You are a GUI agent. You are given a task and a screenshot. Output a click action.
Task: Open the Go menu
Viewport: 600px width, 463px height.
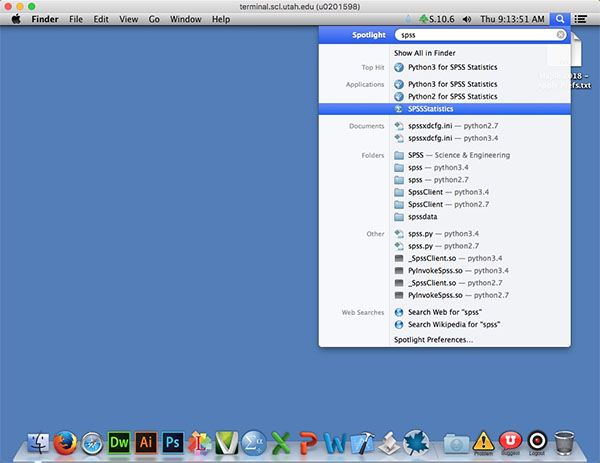tap(154, 19)
